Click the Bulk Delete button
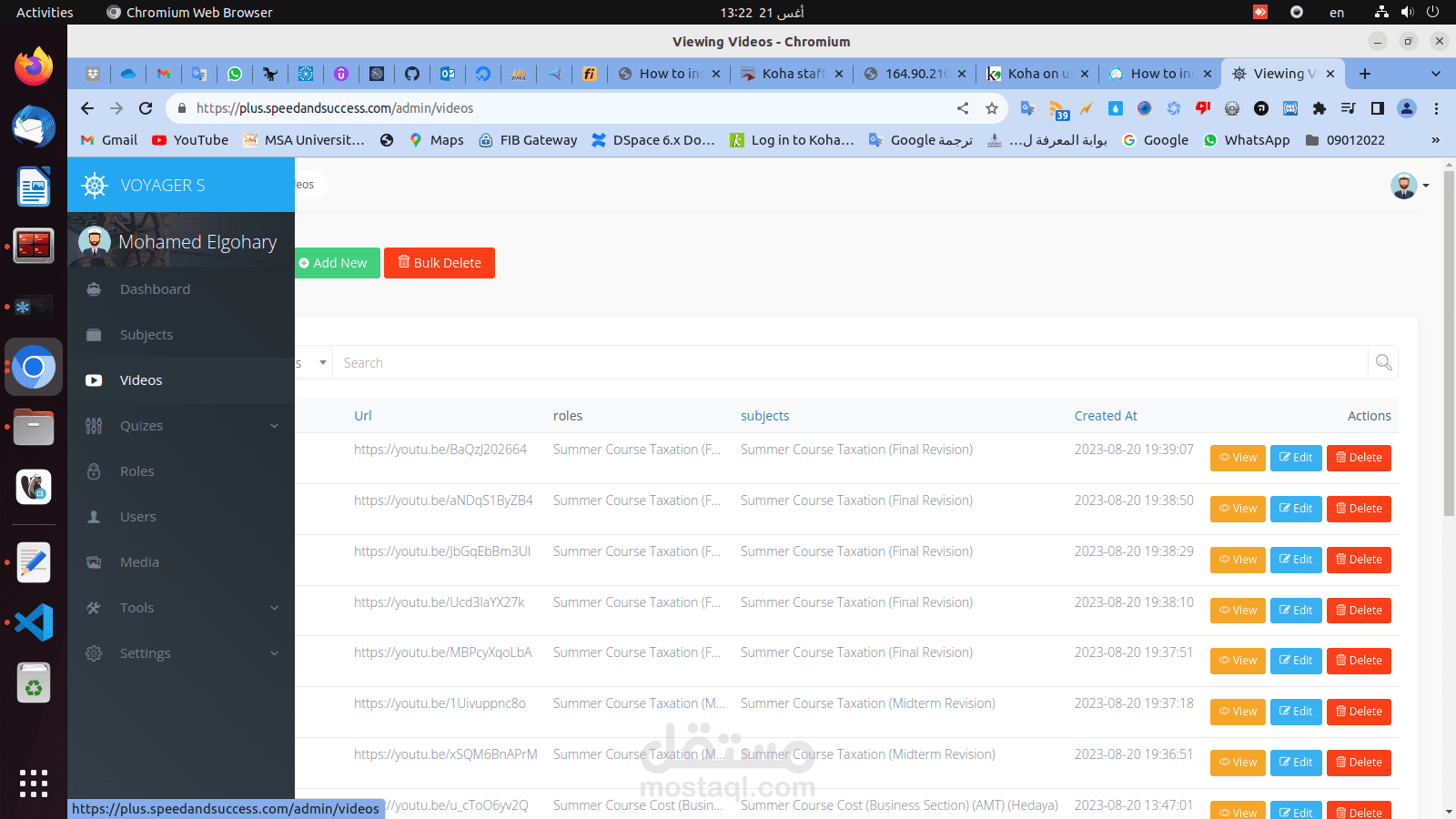This screenshot has width=1456, height=819. [x=440, y=263]
